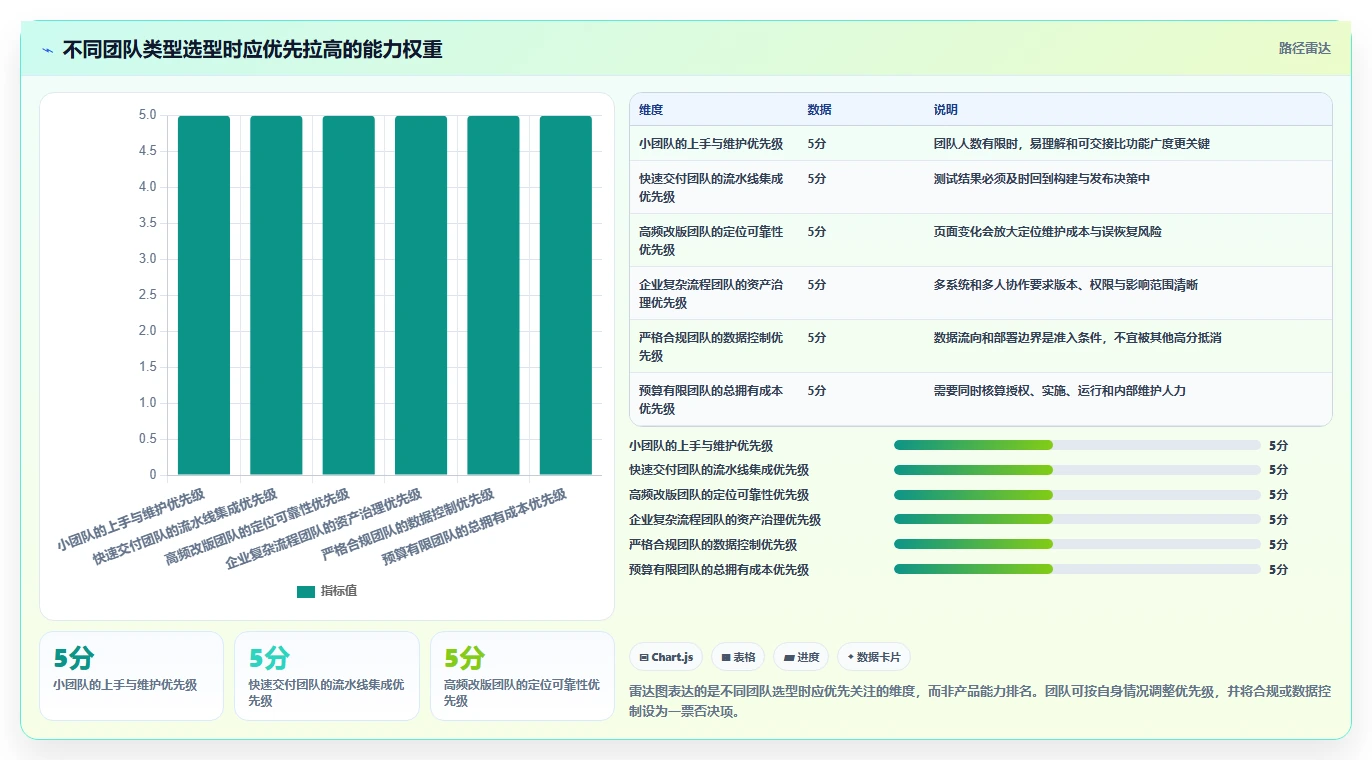Click the bar for 企业复杂流程团队的资产治理优先级
The height and width of the screenshot is (760, 1372).
point(421,295)
